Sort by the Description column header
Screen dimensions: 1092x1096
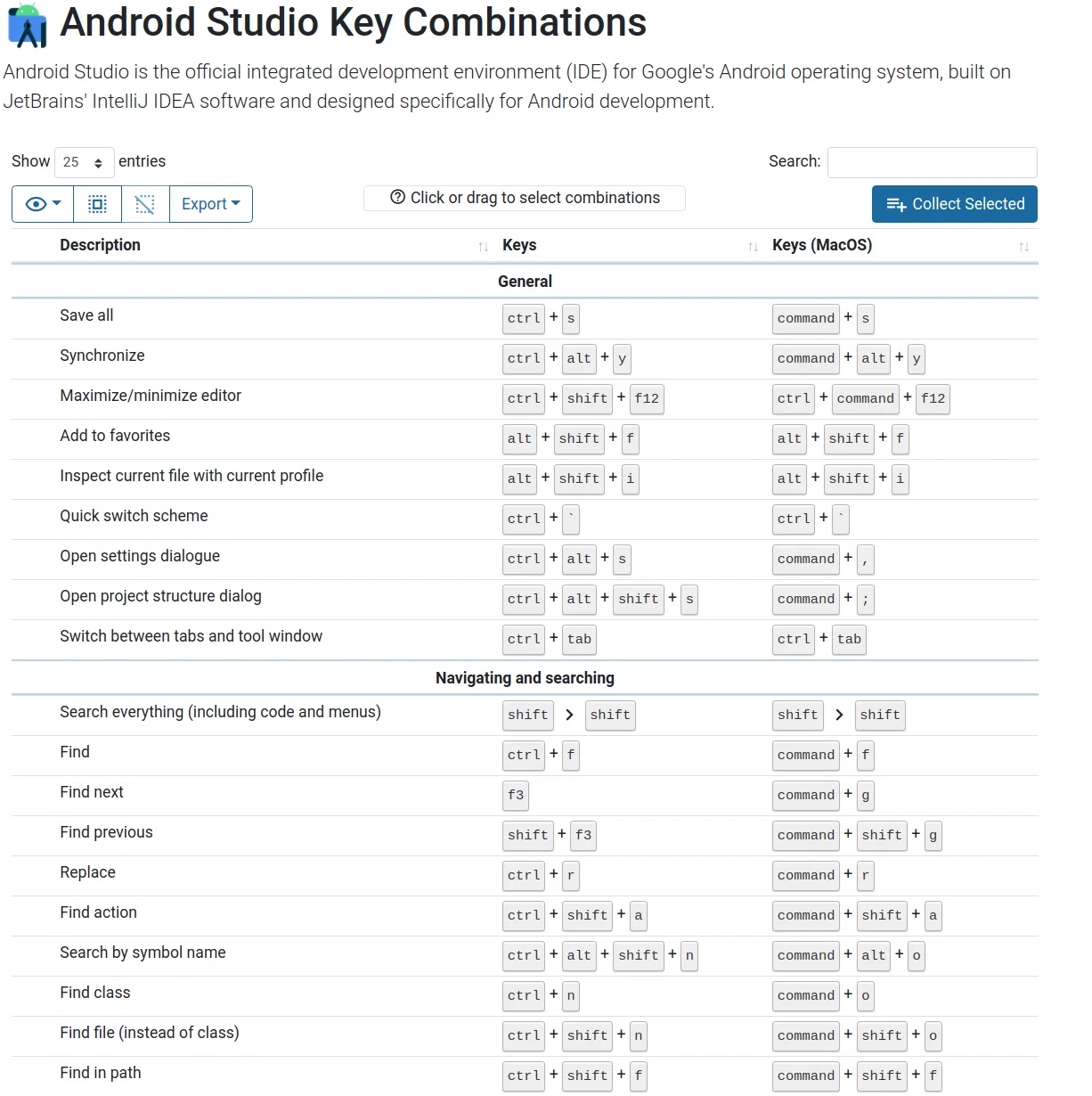[100, 245]
